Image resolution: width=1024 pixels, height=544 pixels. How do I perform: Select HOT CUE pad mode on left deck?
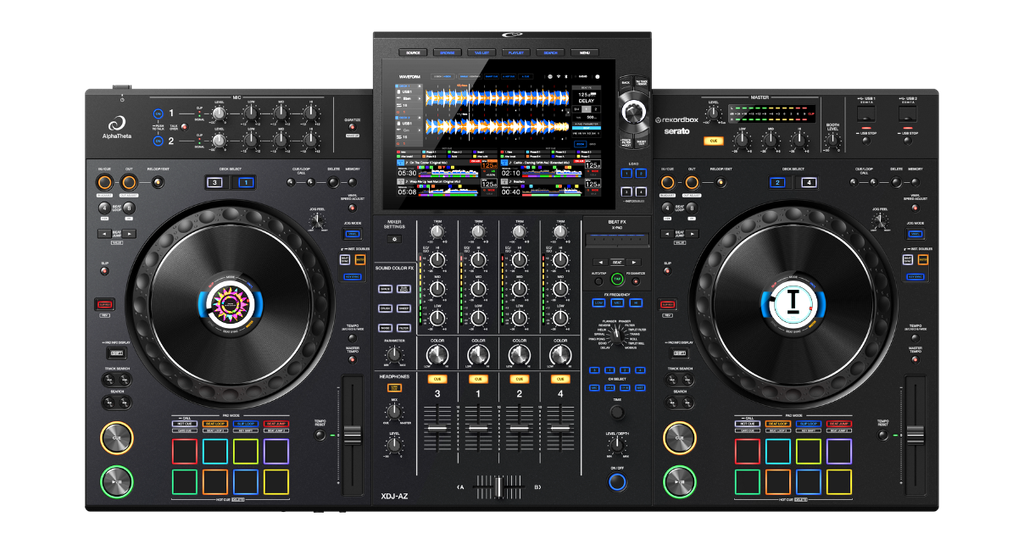185,424
